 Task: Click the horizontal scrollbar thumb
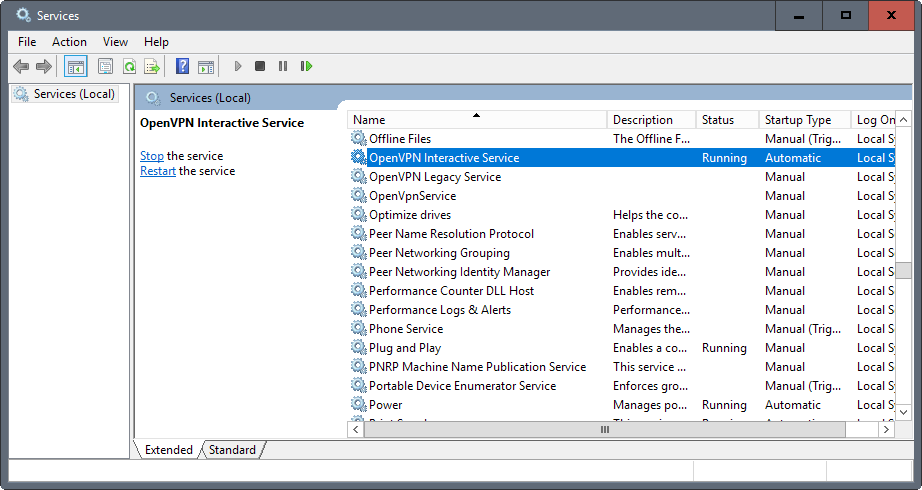(x=604, y=430)
